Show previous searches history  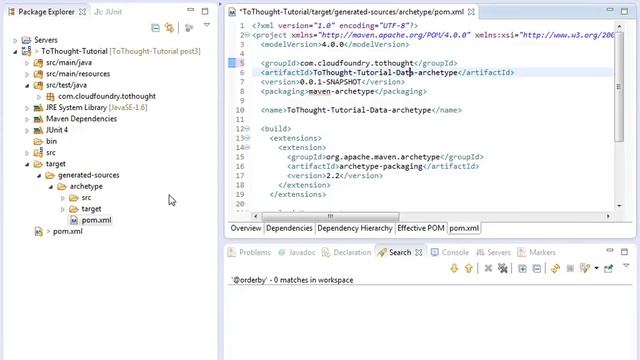point(585,268)
